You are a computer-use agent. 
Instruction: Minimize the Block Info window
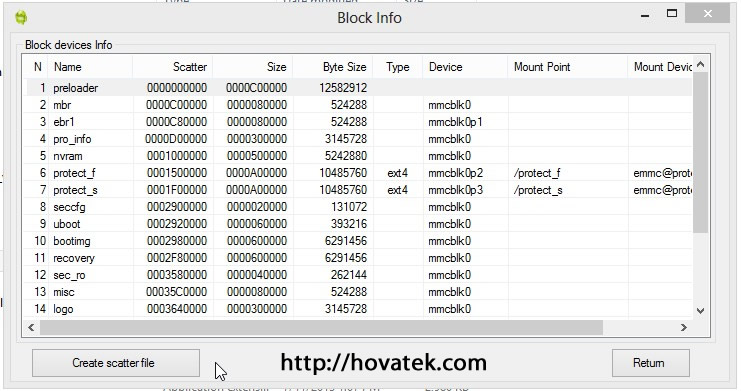(645, 15)
